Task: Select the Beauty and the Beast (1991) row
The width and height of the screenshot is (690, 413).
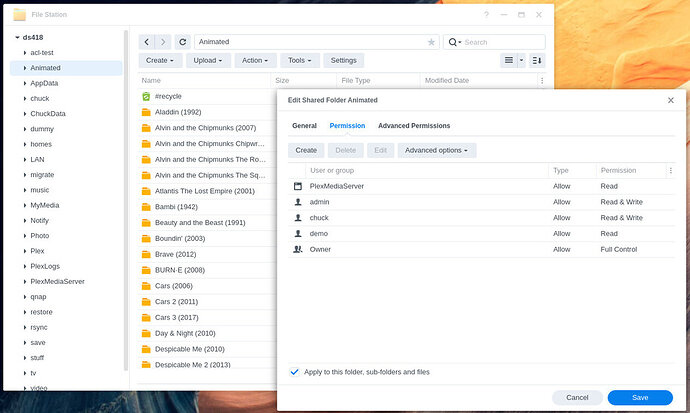Action: point(207,223)
